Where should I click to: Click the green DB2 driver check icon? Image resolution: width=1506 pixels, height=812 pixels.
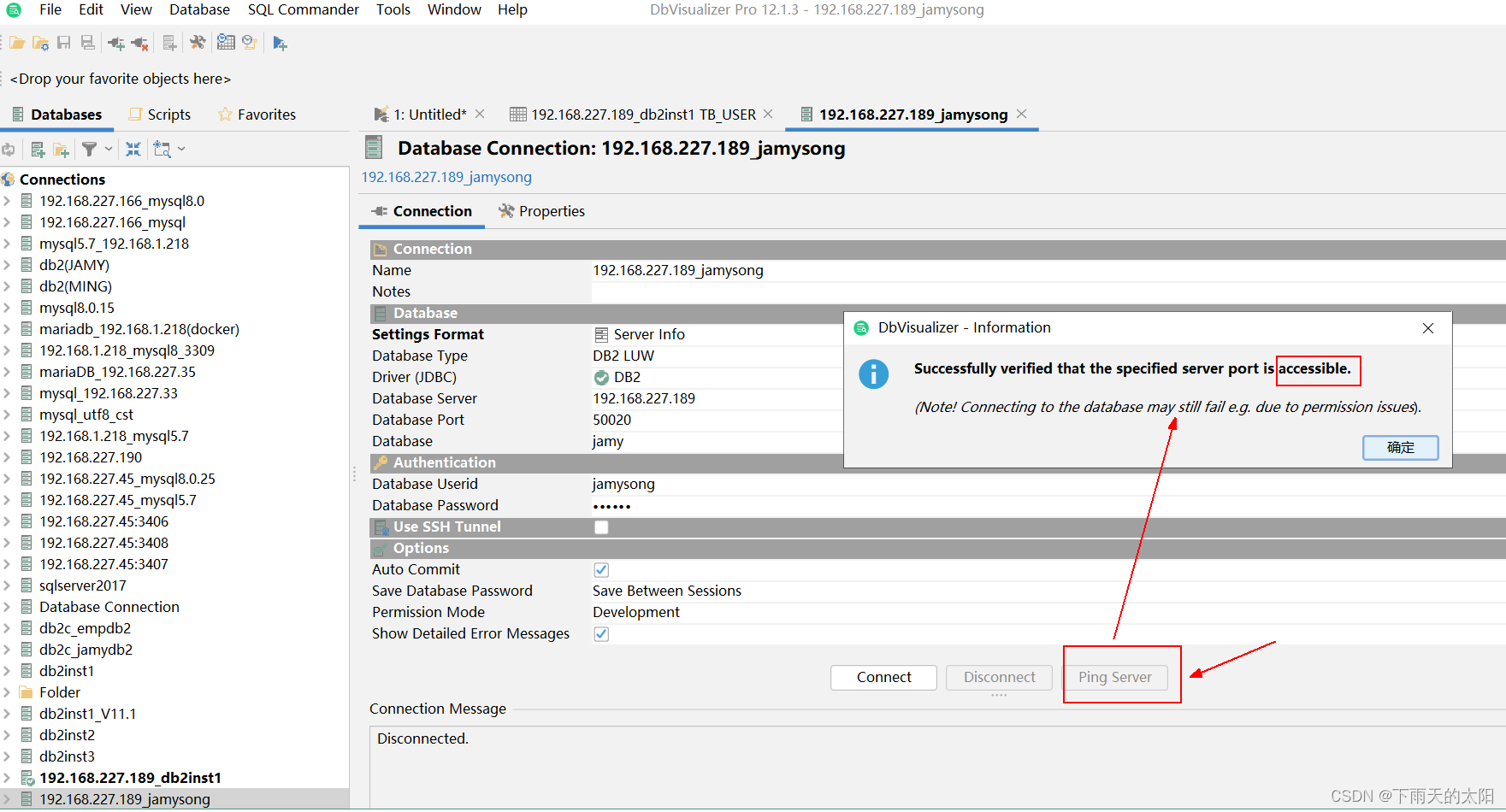pos(601,378)
